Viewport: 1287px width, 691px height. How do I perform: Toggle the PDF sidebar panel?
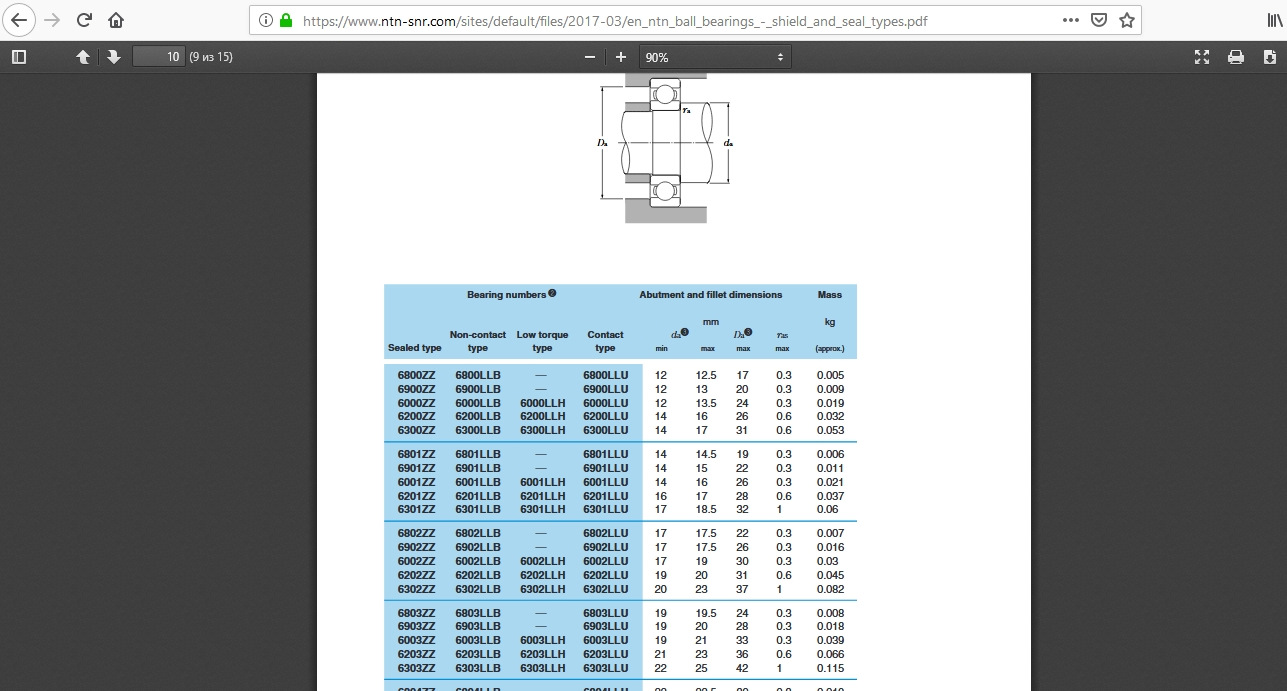(18, 57)
